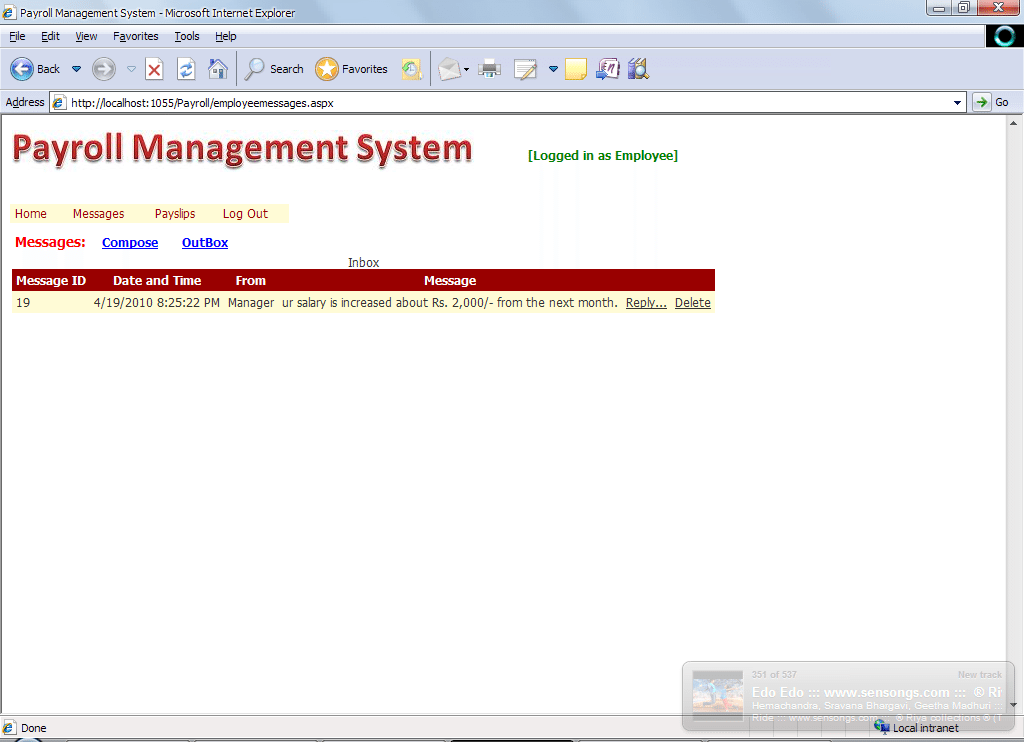
Task: Open the Favorites menu in menu bar
Action: 135,36
